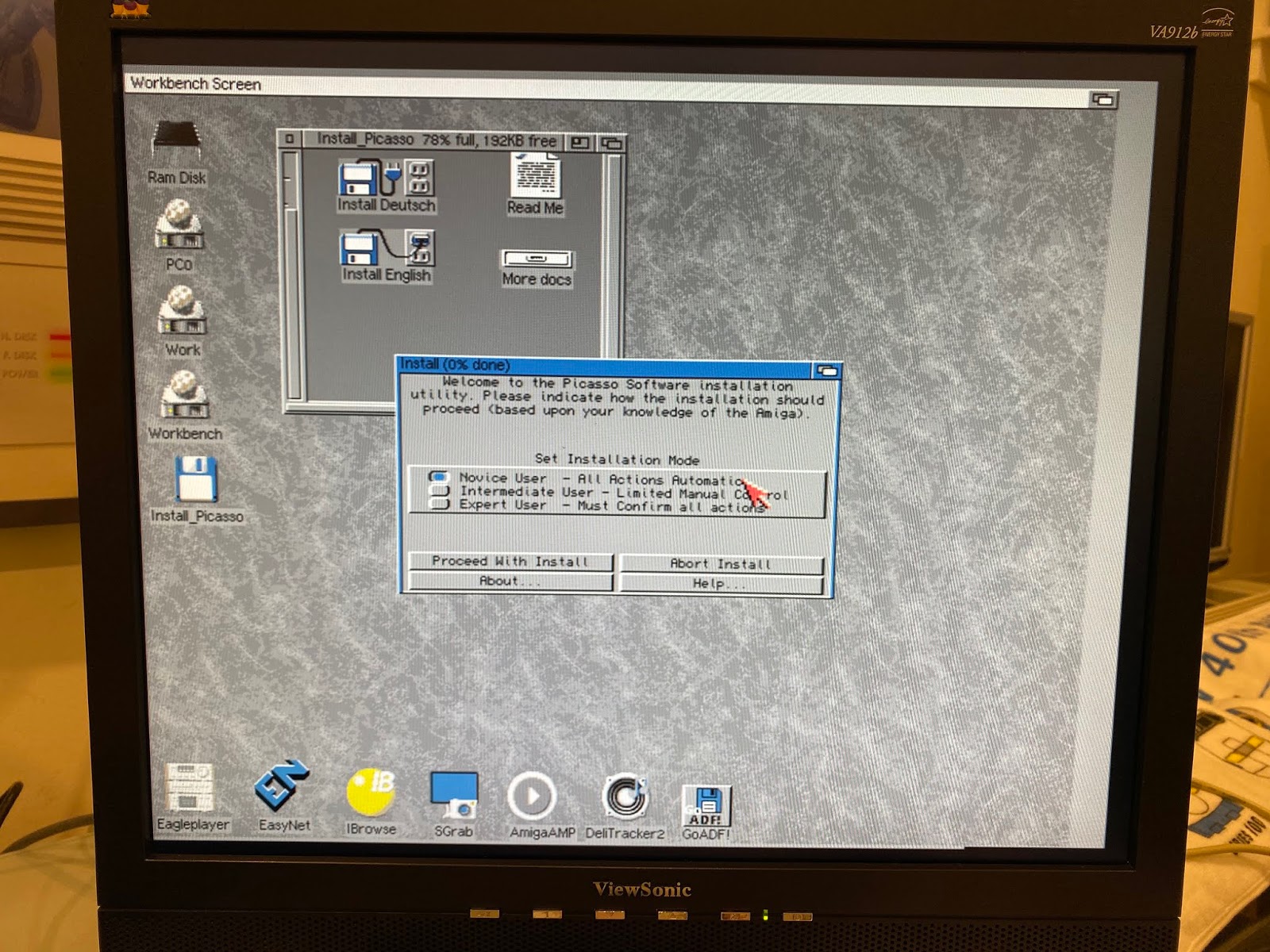Image resolution: width=1270 pixels, height=952 pixels.
Task: Select the Install_Picasso floppy disk icon
Action: (x=196, y=489)
